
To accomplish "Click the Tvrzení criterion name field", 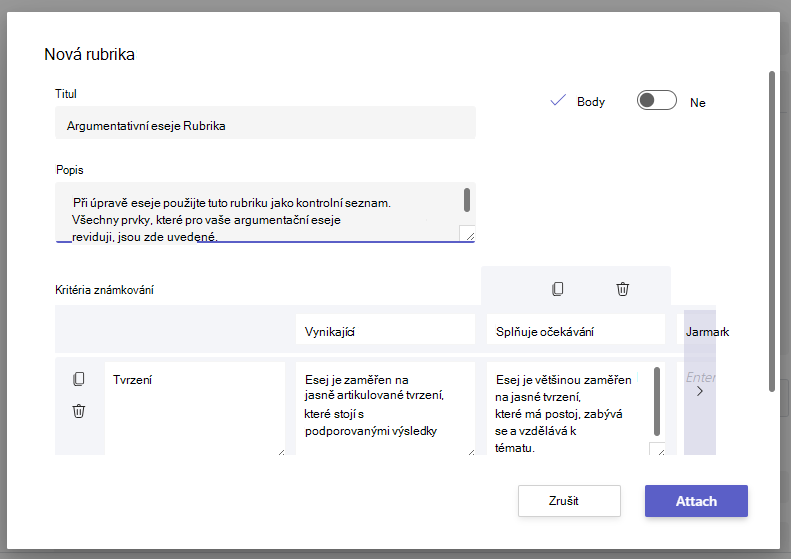I will [195, 408].
